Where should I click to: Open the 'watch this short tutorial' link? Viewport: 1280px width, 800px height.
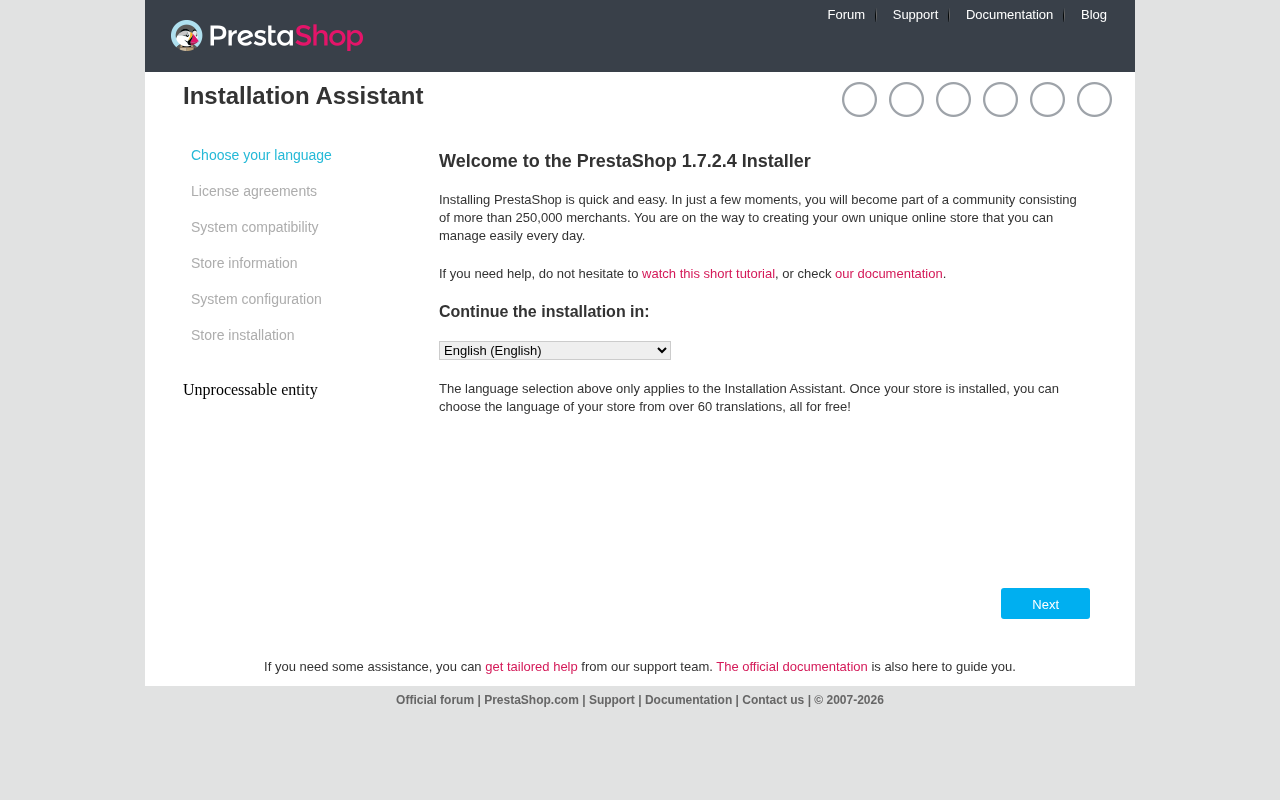pyautogui.click(x=708, y=274)
